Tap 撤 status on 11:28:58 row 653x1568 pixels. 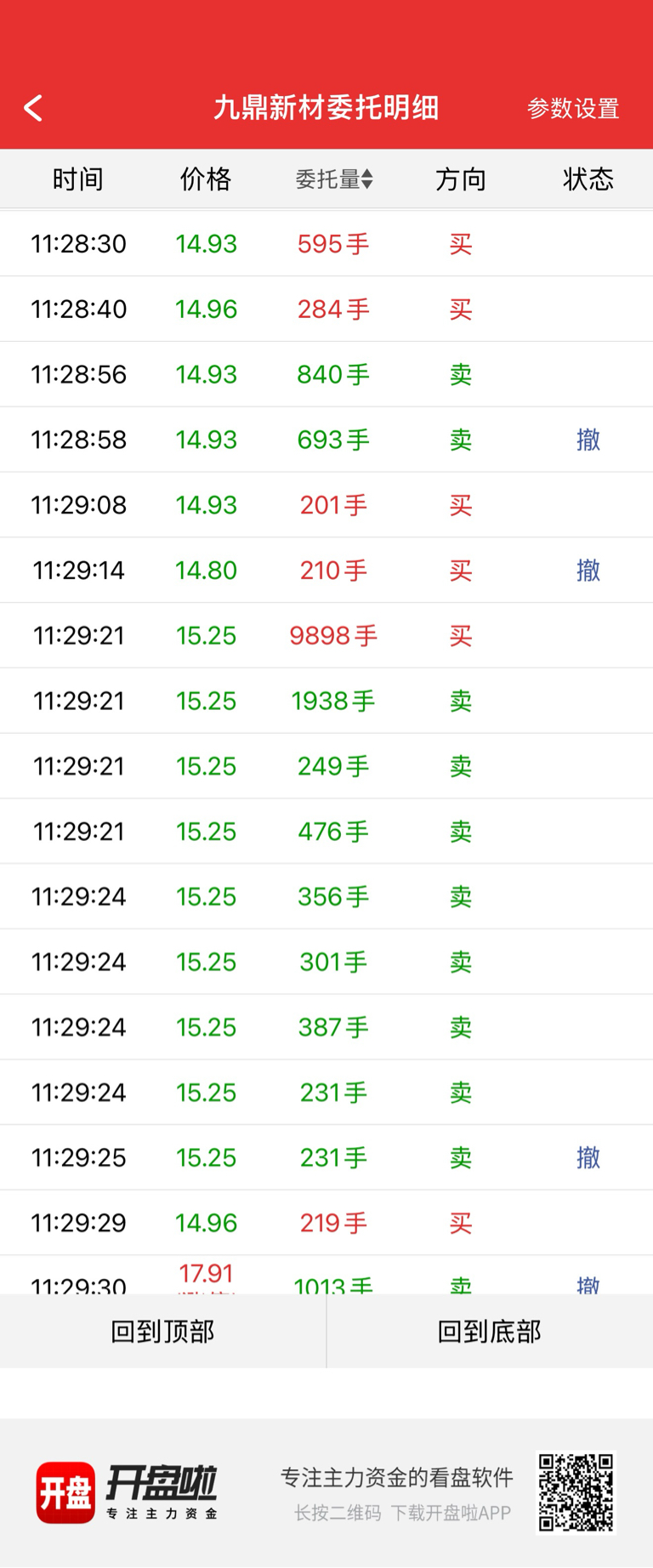[x=588, y=440]
